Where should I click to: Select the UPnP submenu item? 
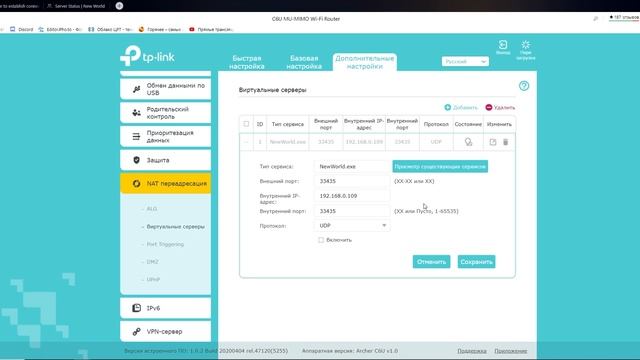point(153,280)
